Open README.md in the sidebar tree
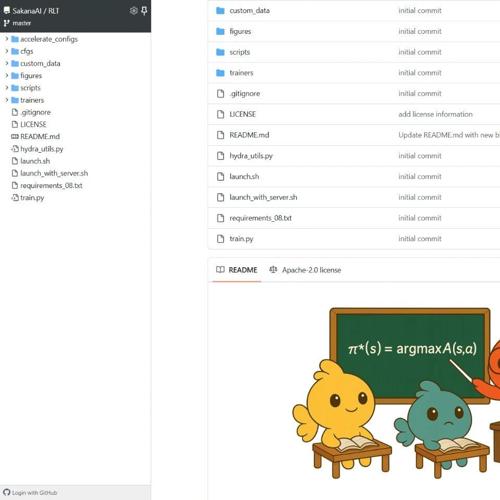Viewport: 500px width, 500px height. 40,137
